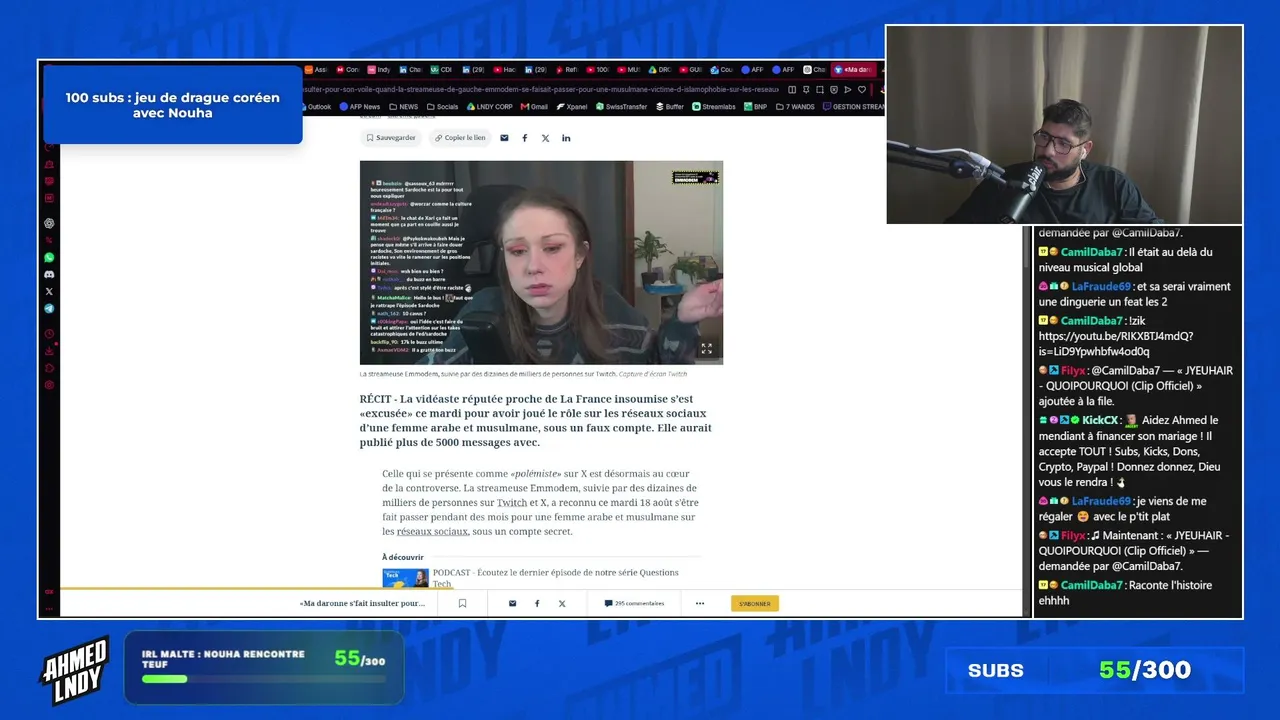Click bookmark icon in the sticky bottom bar
The image size is (1280, 720).
click(462, 603)
